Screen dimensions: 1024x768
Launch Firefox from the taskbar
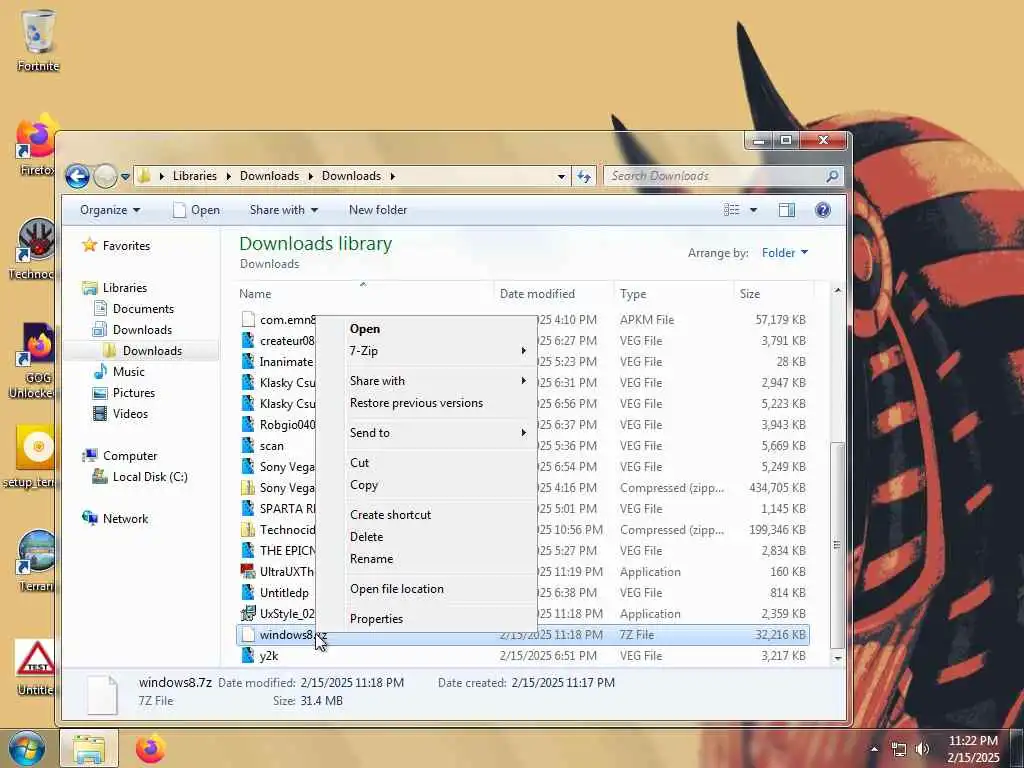pyautogui.click(x=150, y=749)
